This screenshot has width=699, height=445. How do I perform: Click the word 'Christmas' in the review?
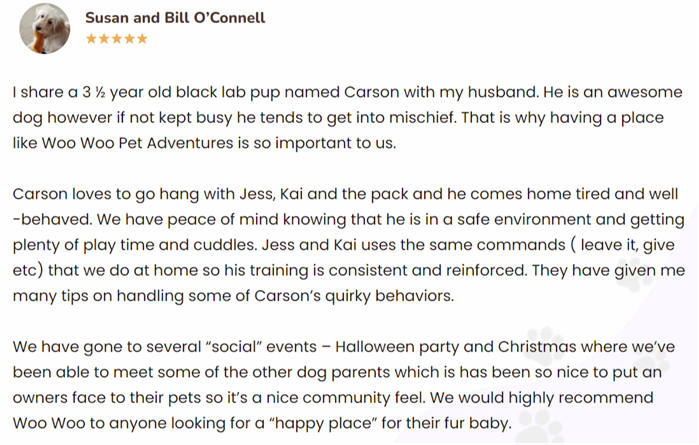click(537, 347)
